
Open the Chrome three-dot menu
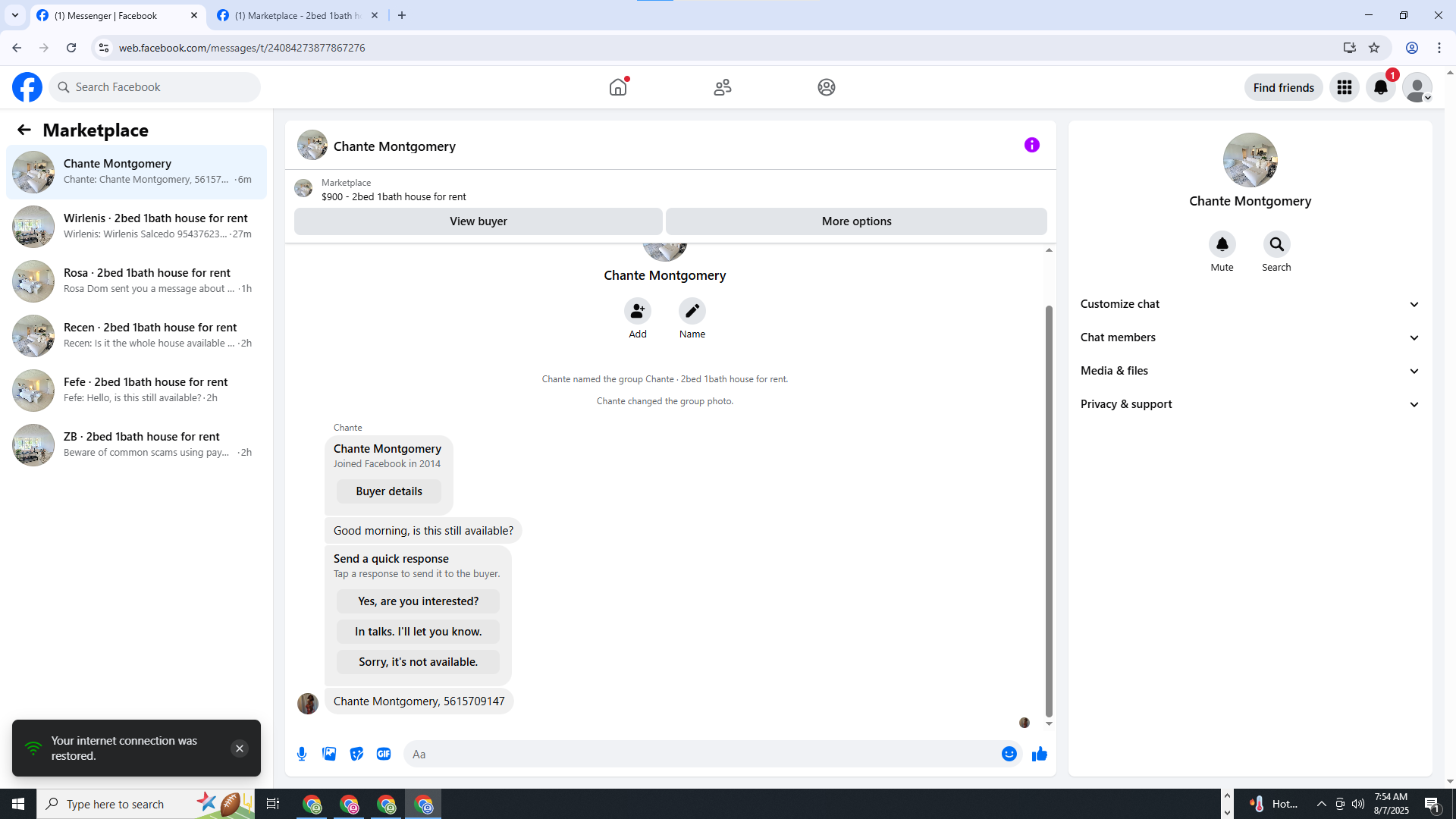coord(1439,48)
